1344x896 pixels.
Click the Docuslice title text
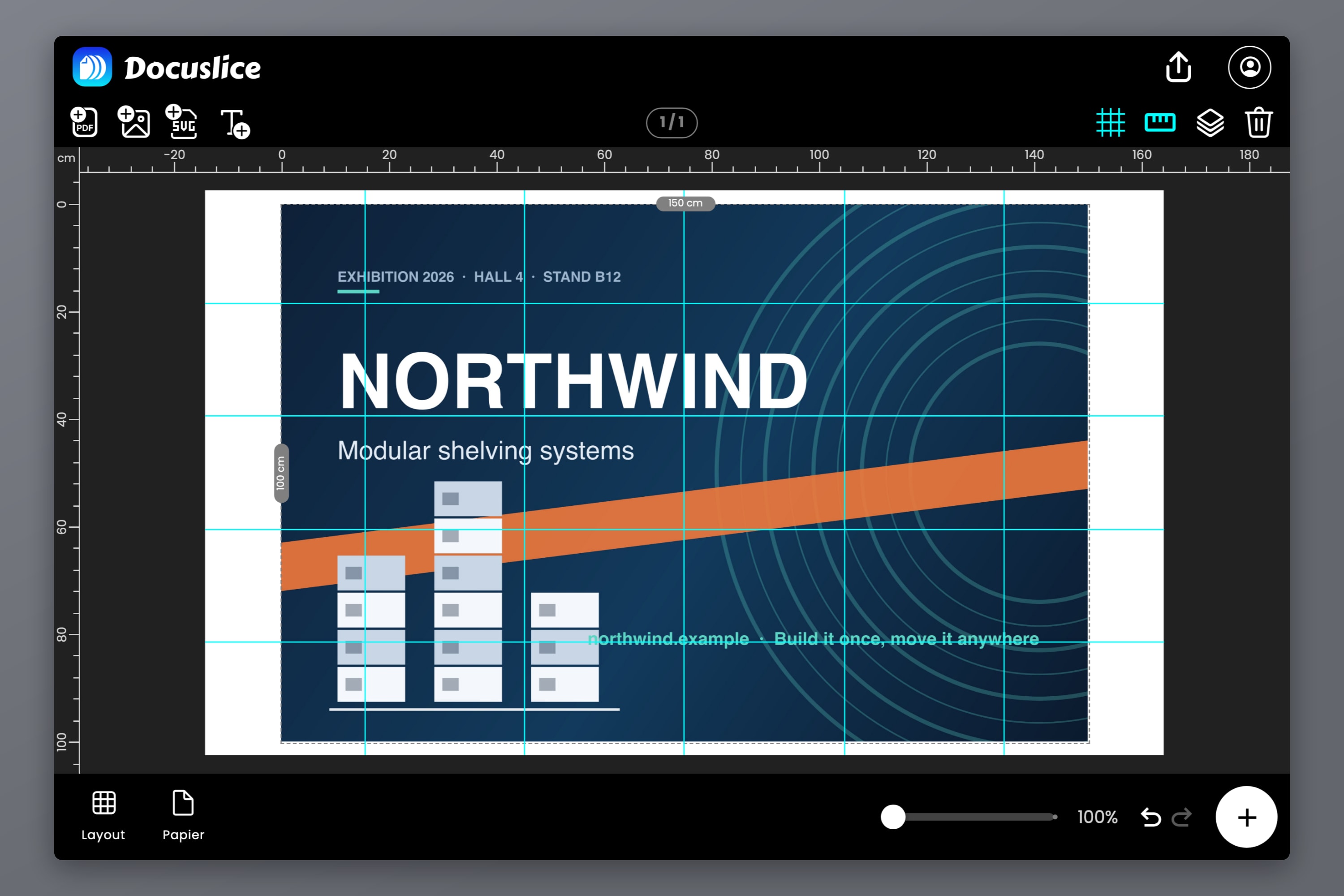tap(193, 68)
